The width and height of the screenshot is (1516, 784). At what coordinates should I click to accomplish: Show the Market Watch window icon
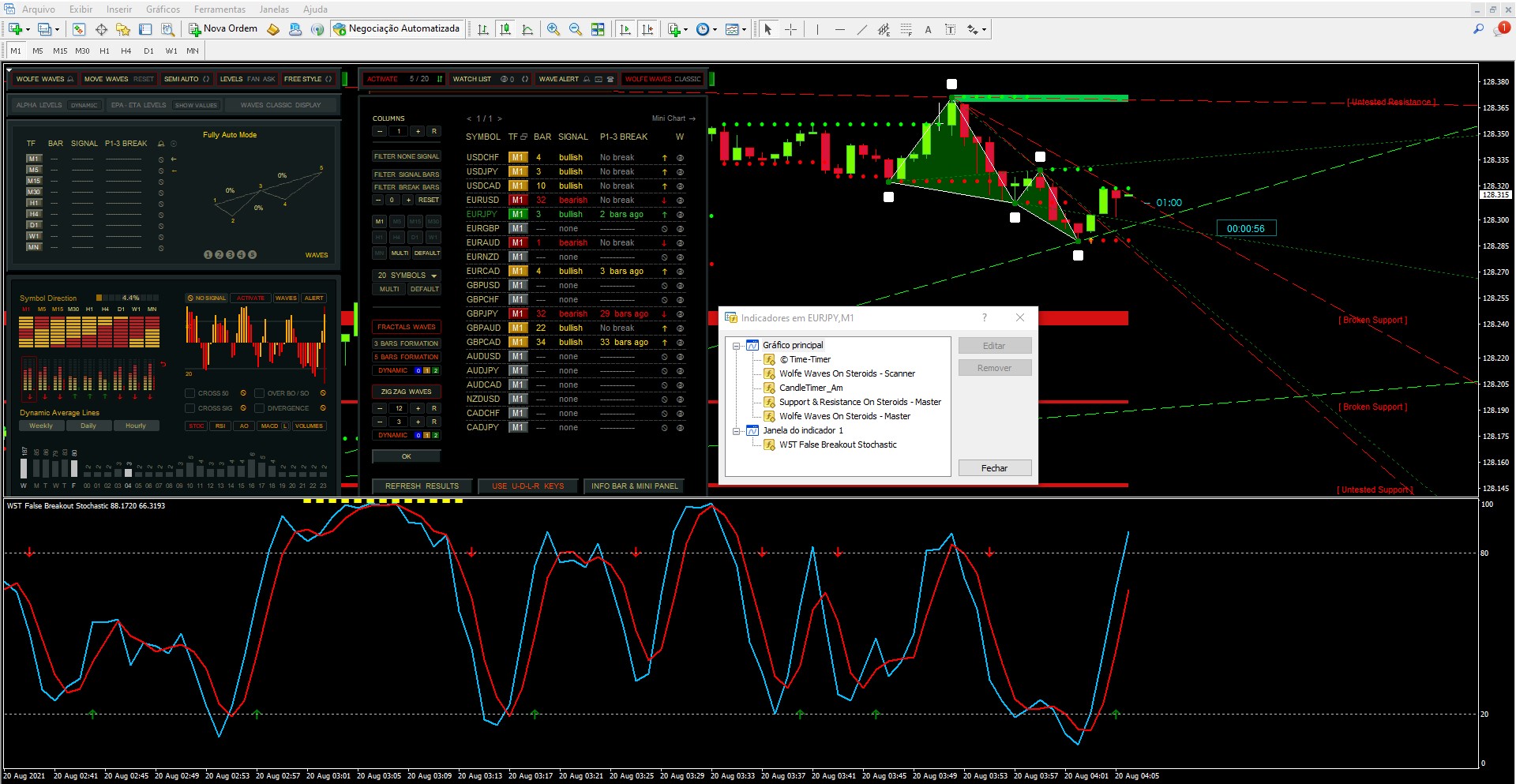click(79, 29)
